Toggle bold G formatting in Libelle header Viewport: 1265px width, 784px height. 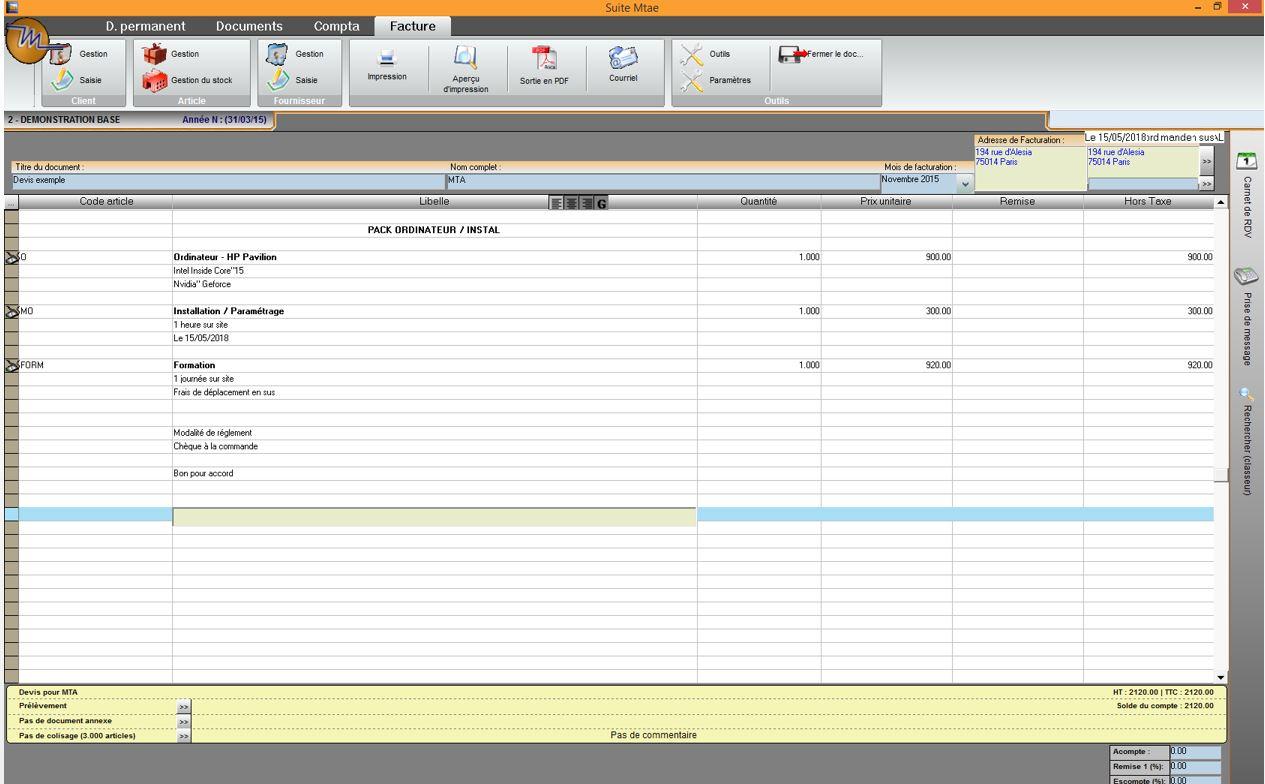click(602, 203)
